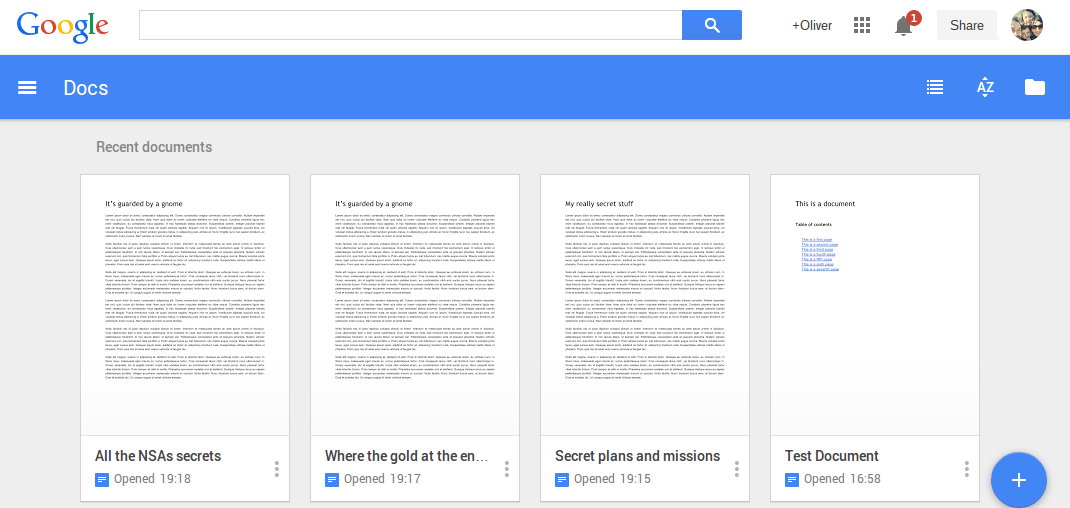Click the Secret plans and missions title

[x=637, y=456]
